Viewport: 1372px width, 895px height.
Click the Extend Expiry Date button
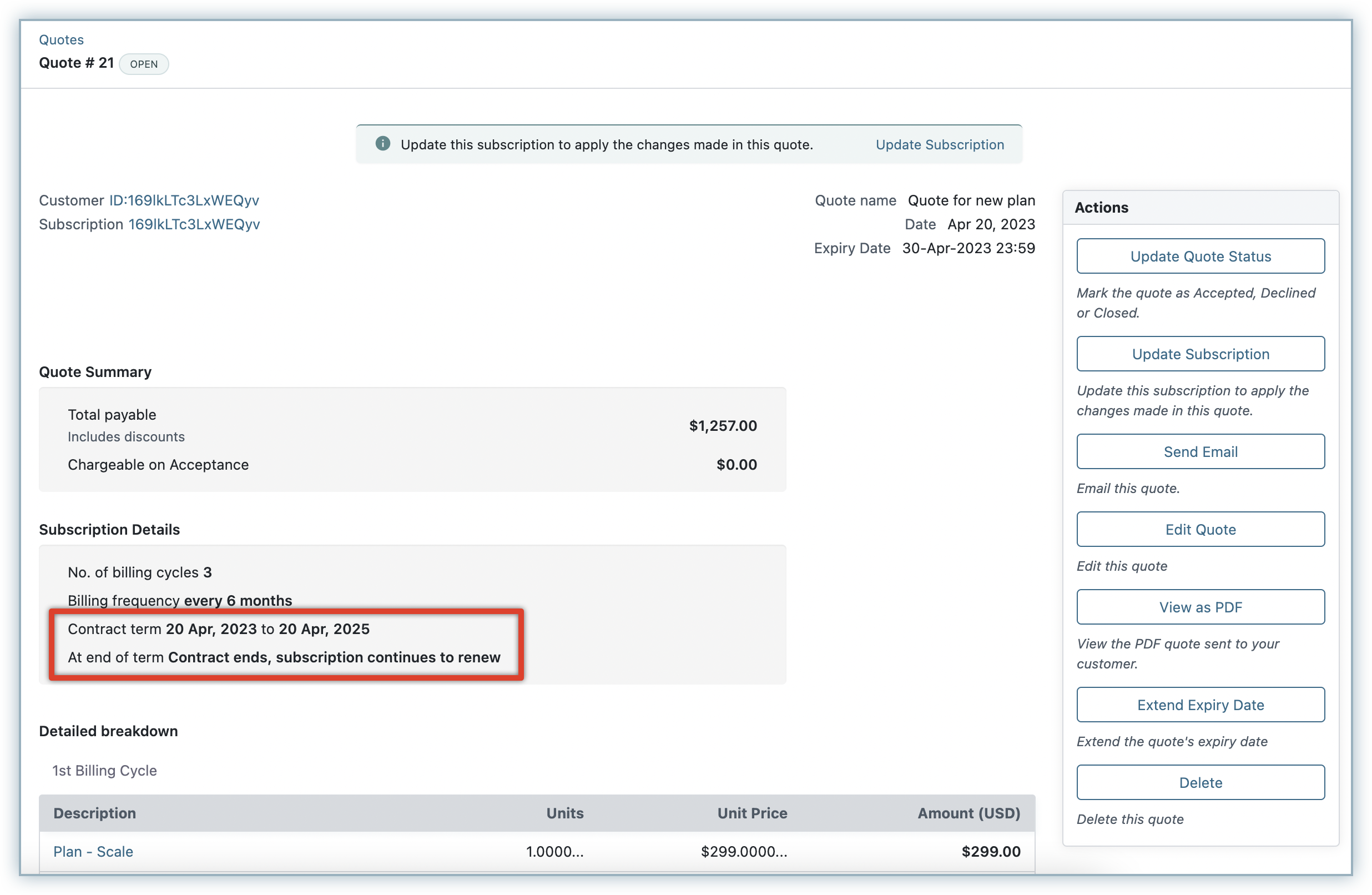point(1200,705)
